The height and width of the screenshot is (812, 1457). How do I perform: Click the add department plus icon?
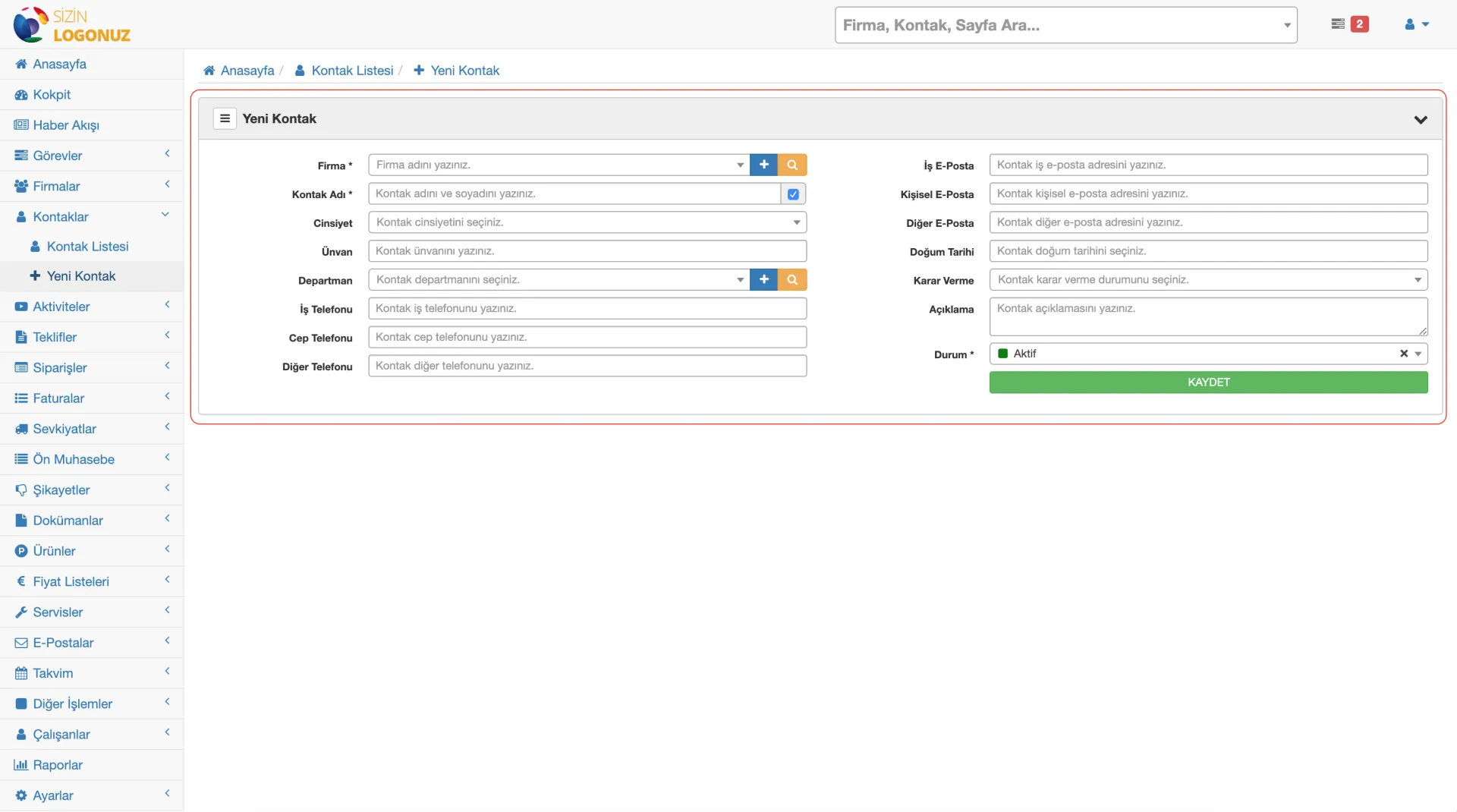(x=763, y=279)
